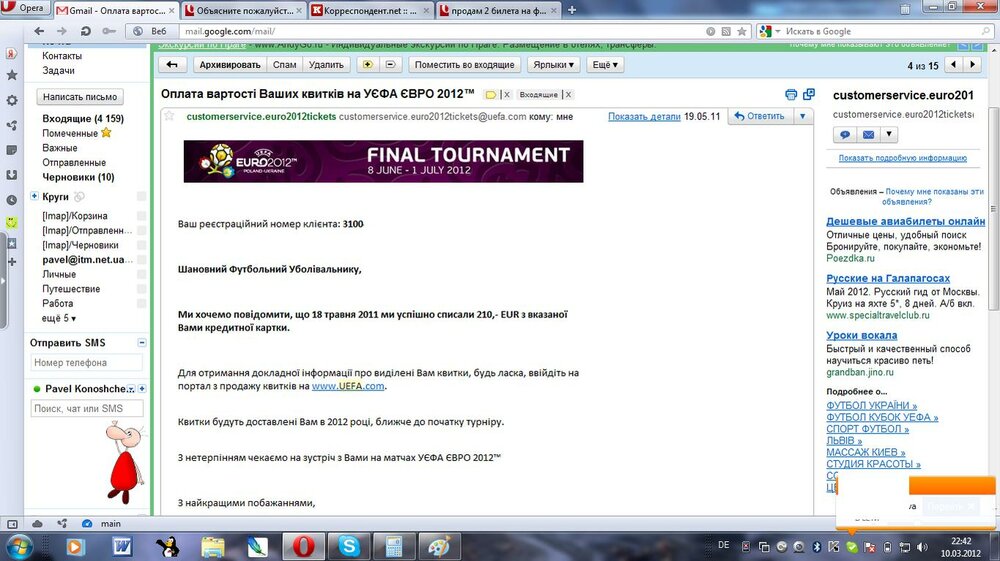Open the Opera main menu
Viewport: 1000px width, 561px height.
(x=24, y=8)
